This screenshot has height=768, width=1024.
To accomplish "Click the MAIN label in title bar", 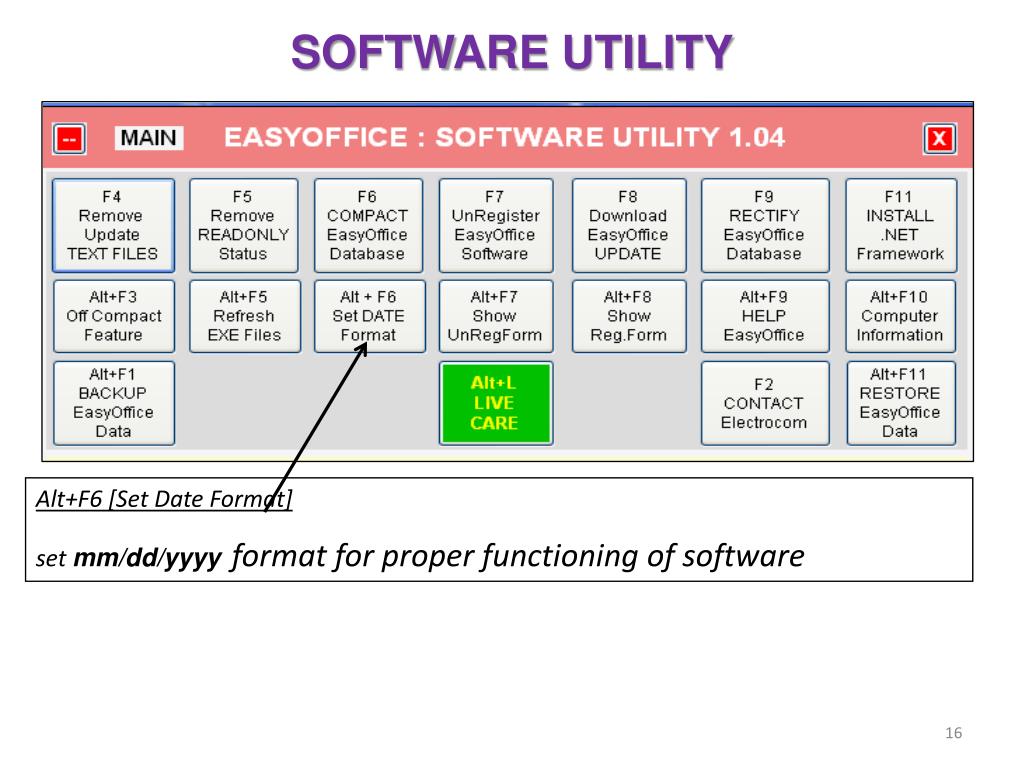I will pyautogui.click(x=149, y=138).
